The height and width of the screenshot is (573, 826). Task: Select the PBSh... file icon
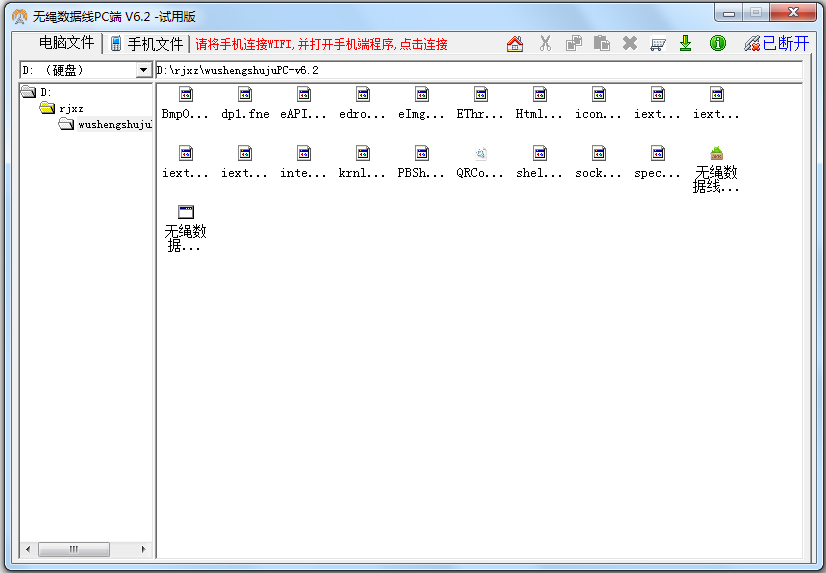point(421,162)
